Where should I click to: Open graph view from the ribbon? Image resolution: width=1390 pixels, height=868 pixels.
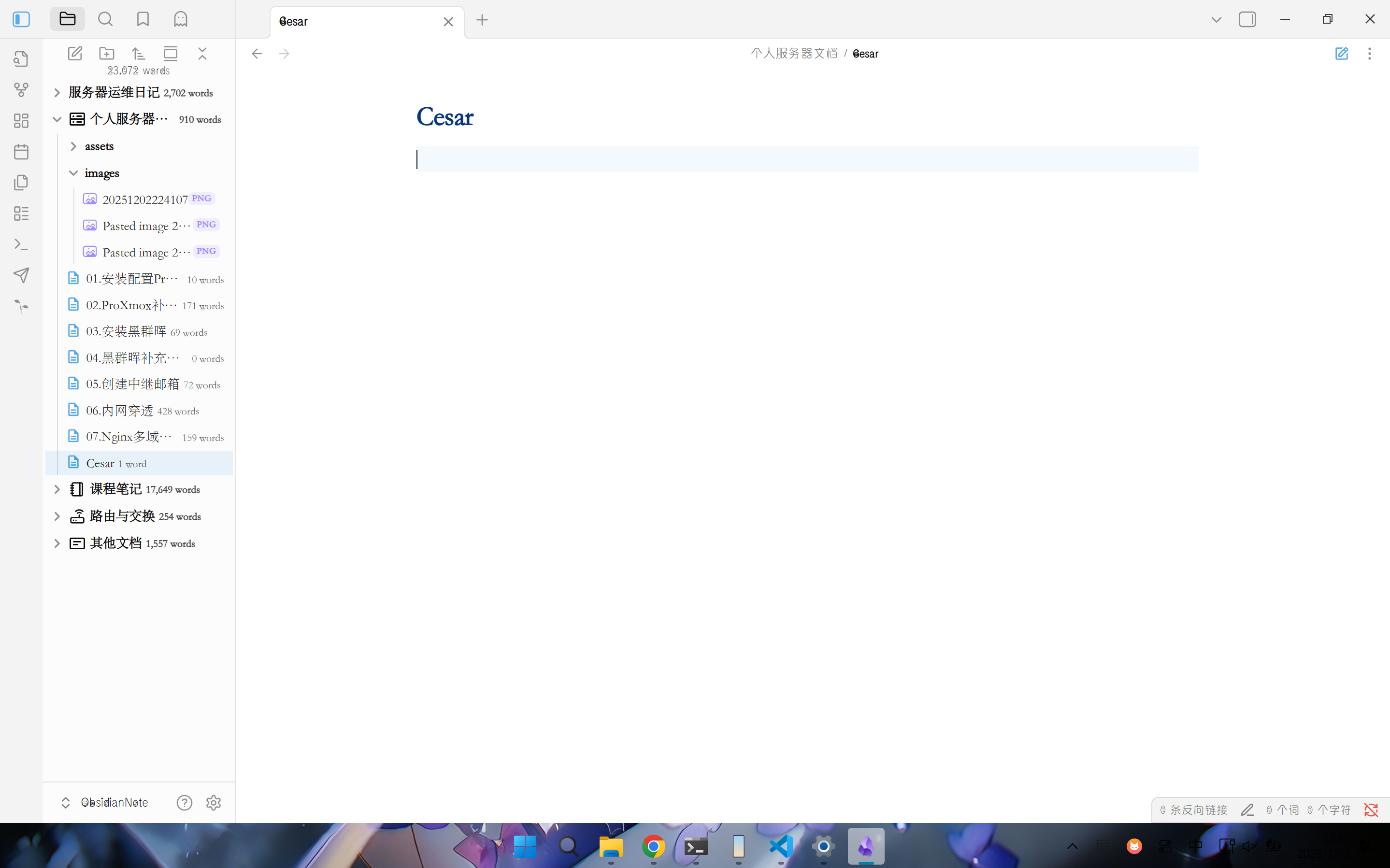(x=21, y=89)
